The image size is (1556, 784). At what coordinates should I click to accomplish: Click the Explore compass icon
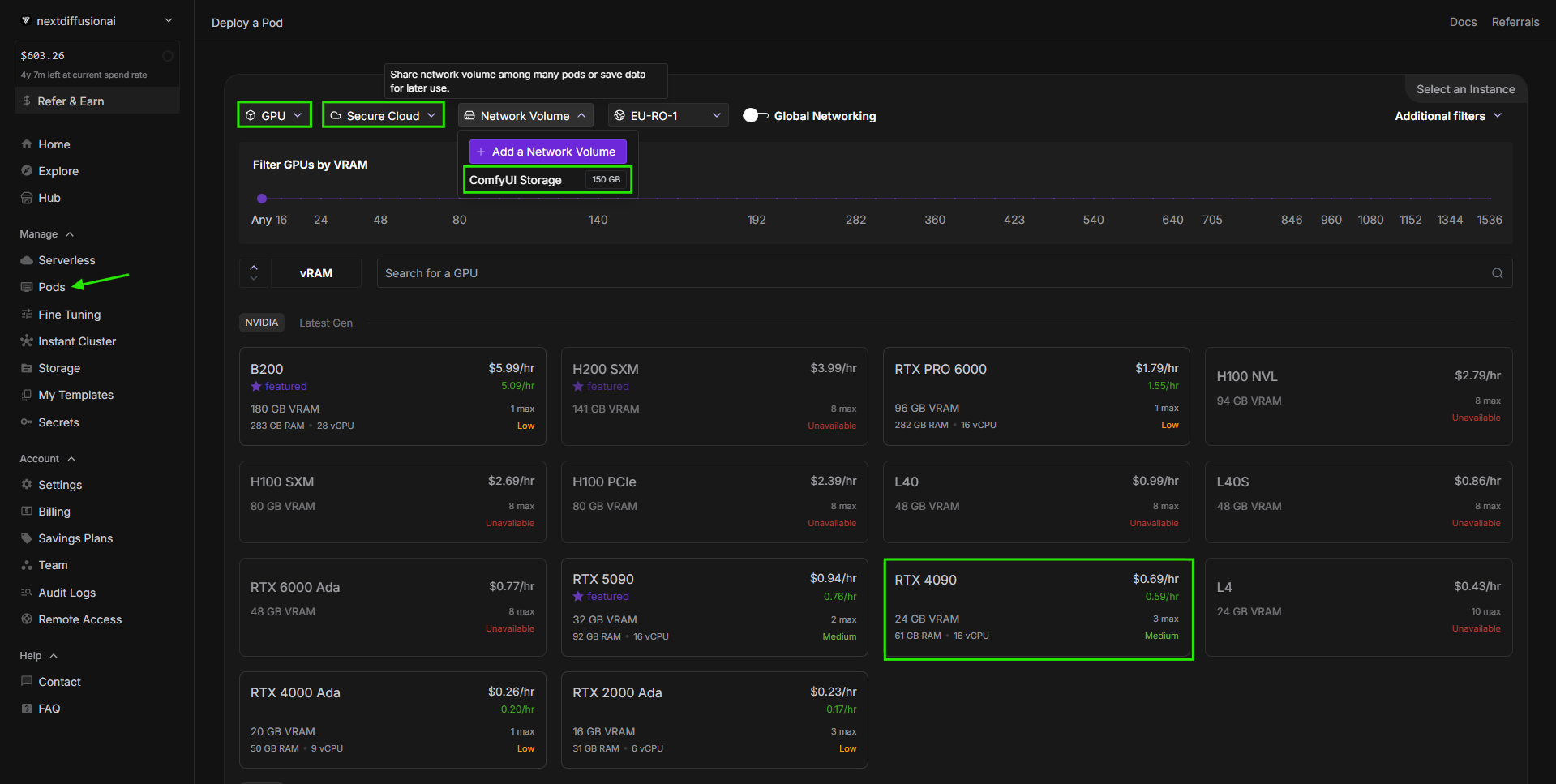27,171
